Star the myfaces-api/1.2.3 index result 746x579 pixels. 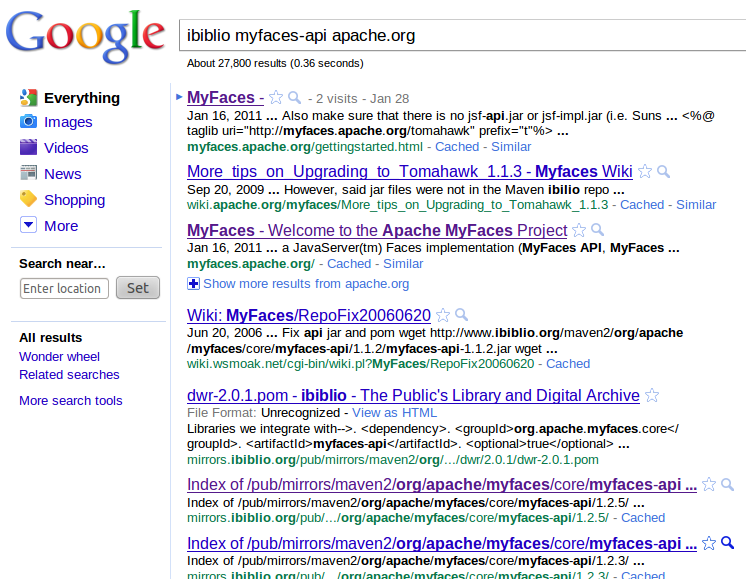(x=709, y=543)
